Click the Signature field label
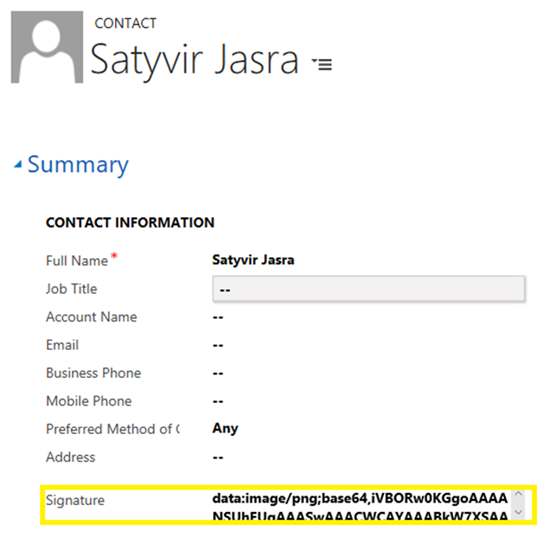This screenshot has height=557, width=550. 75,500
